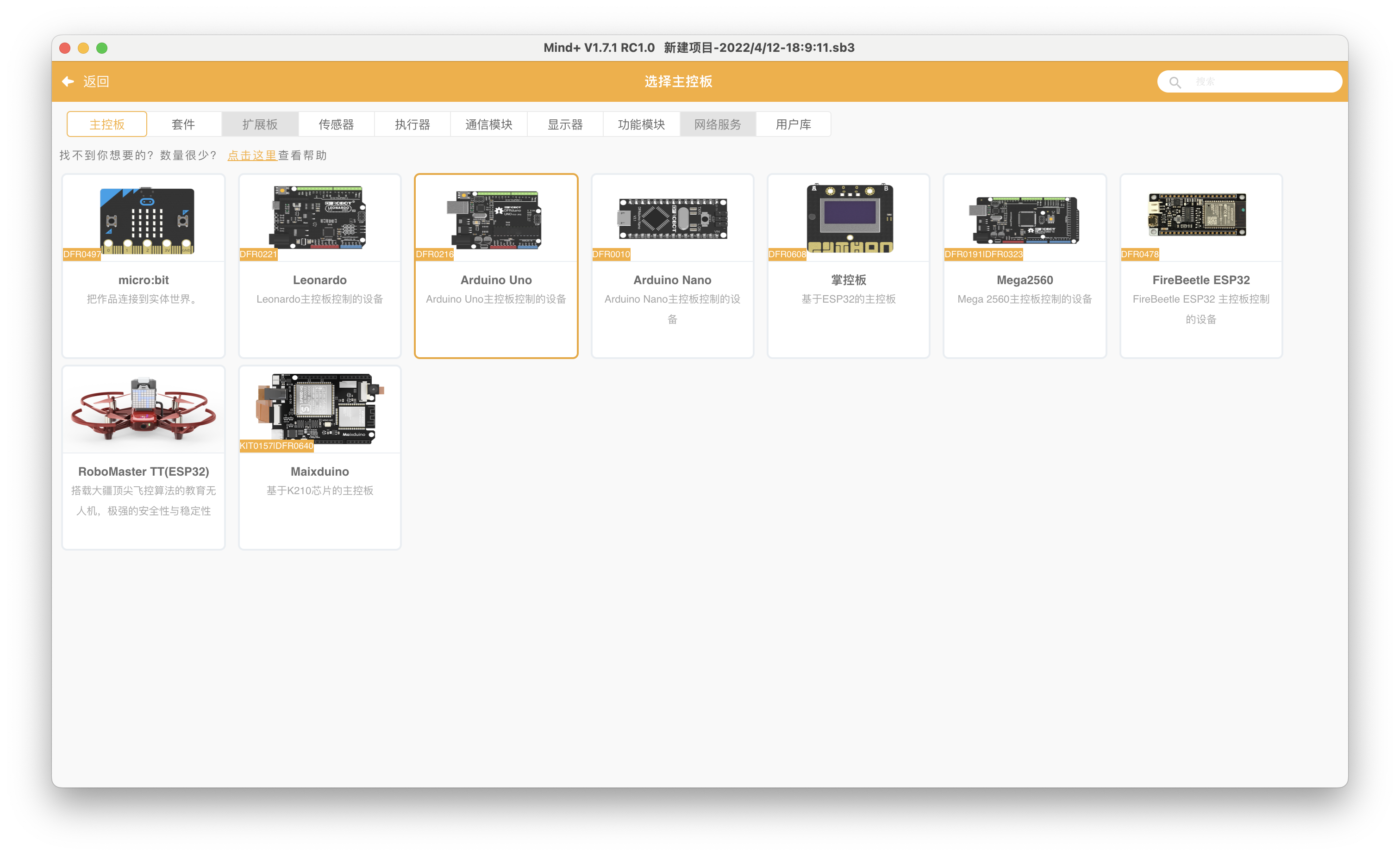Click the RoboMaster TT(ESP32) title text
Image resolution: width=1400 pixels, height=856 pixels.
click(x=143, y=471)
